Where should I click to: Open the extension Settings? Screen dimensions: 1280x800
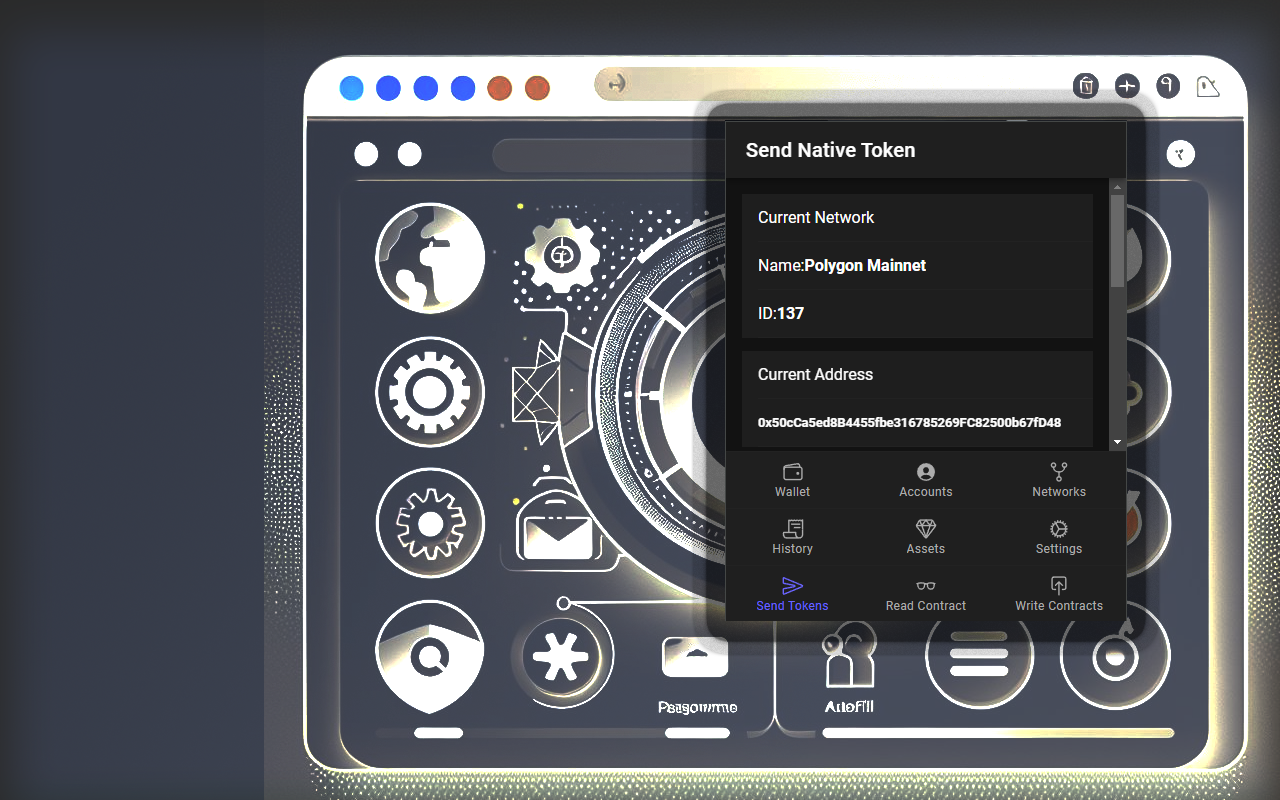click(x=1058, y=537)
